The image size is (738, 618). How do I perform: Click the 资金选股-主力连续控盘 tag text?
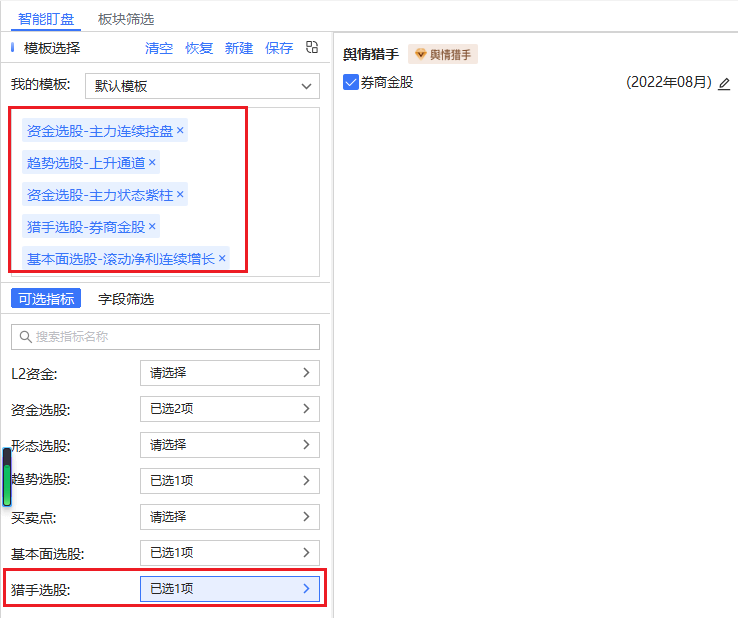(100, 131)
